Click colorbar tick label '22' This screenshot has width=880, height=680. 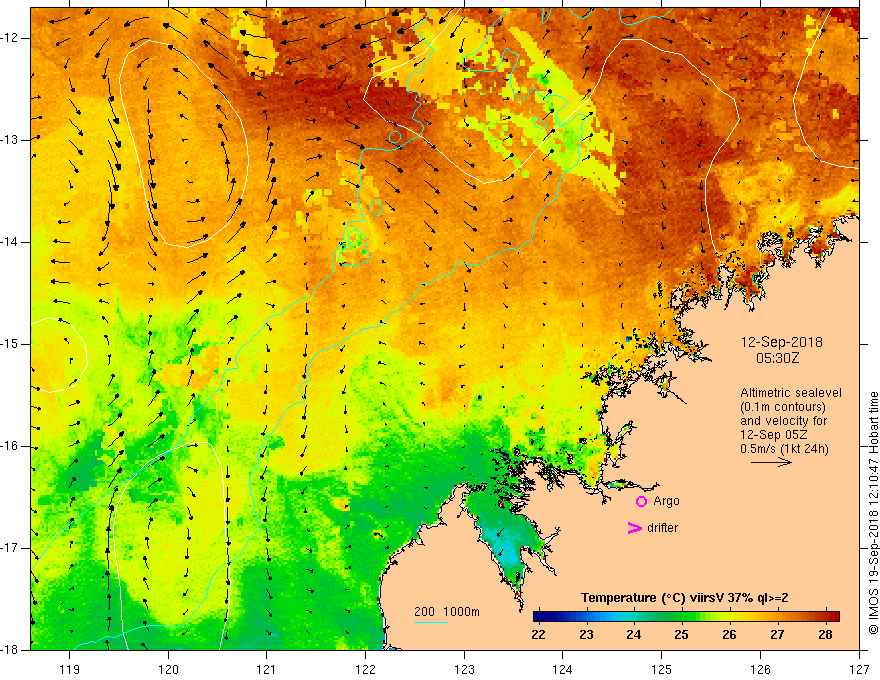(538, 635)
